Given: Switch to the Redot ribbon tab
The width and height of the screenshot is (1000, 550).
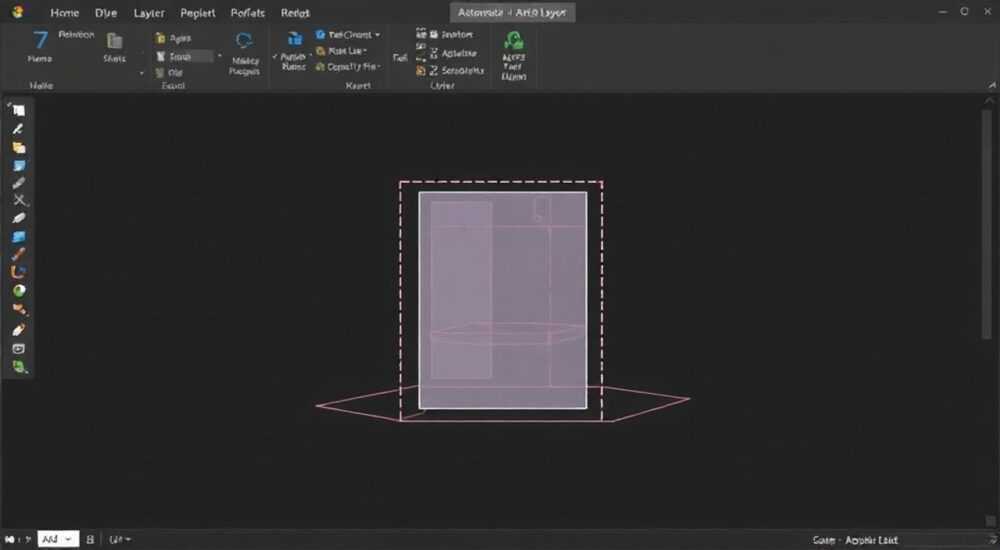Looking at the screenshot, I should point(295,13).
